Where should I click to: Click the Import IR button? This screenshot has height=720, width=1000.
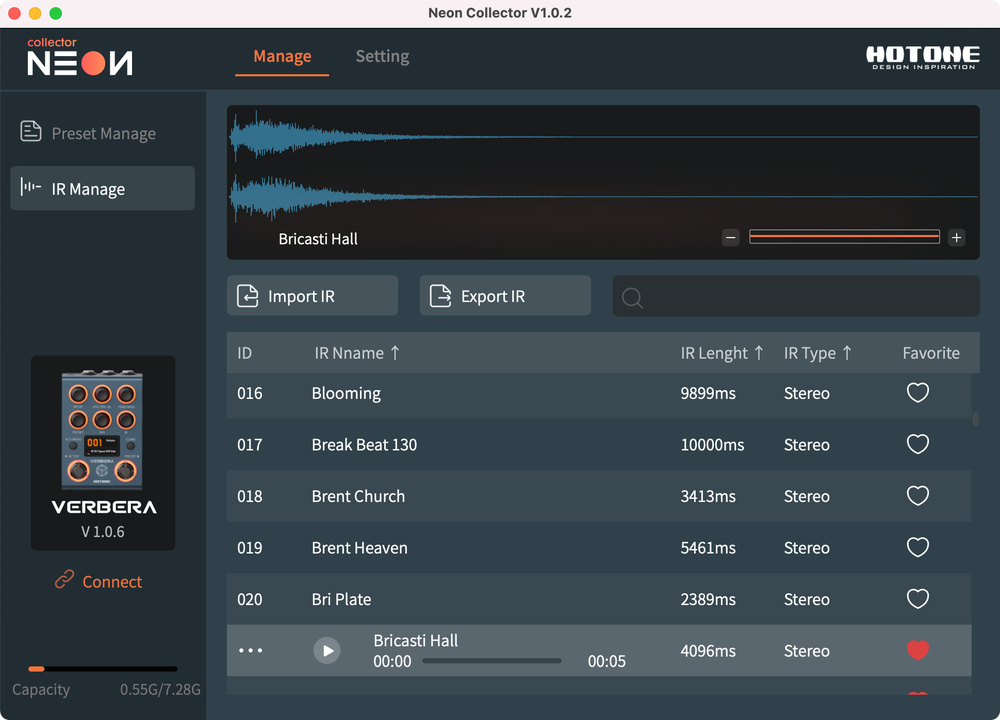[312, 296]
